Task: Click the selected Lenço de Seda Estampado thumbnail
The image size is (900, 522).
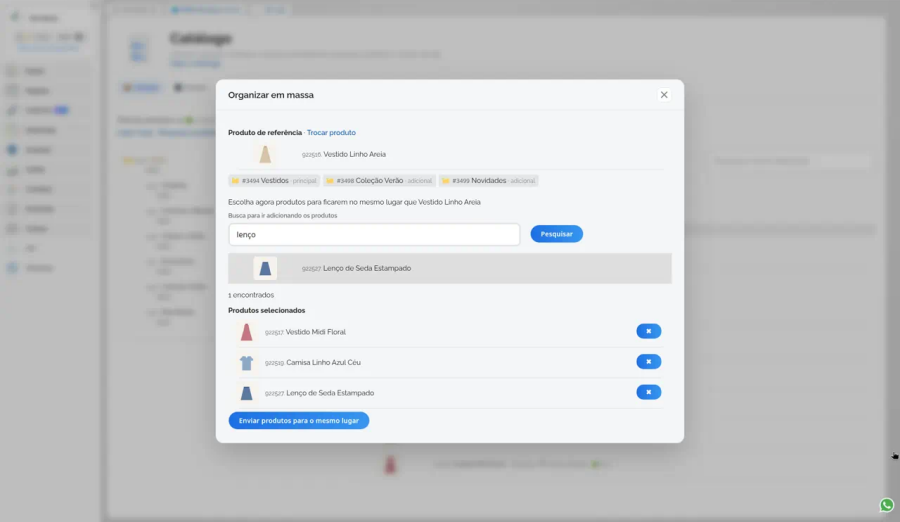Action: pos(246,393)
